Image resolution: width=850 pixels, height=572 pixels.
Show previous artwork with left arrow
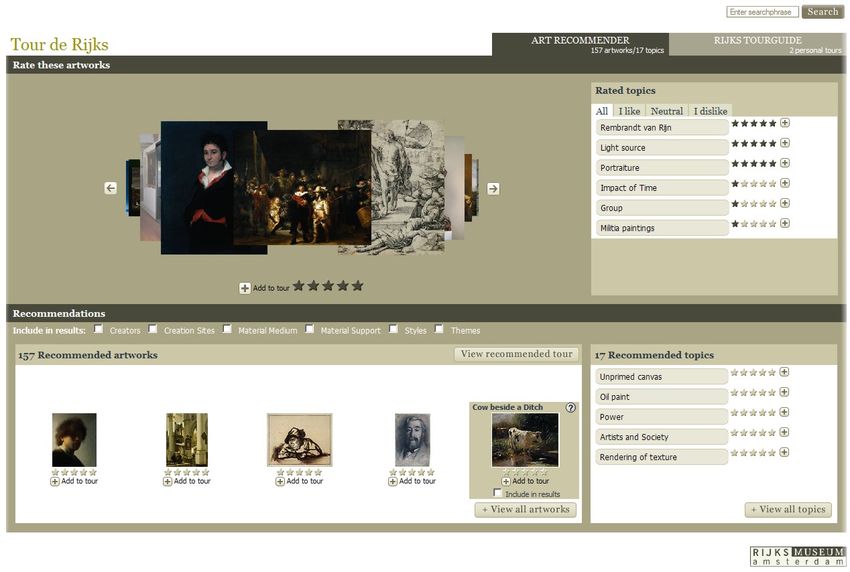(x=111, y=188)
